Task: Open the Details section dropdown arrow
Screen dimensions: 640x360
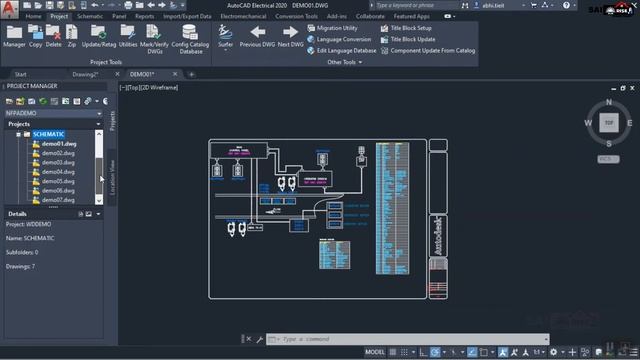Action: [98, 214]
